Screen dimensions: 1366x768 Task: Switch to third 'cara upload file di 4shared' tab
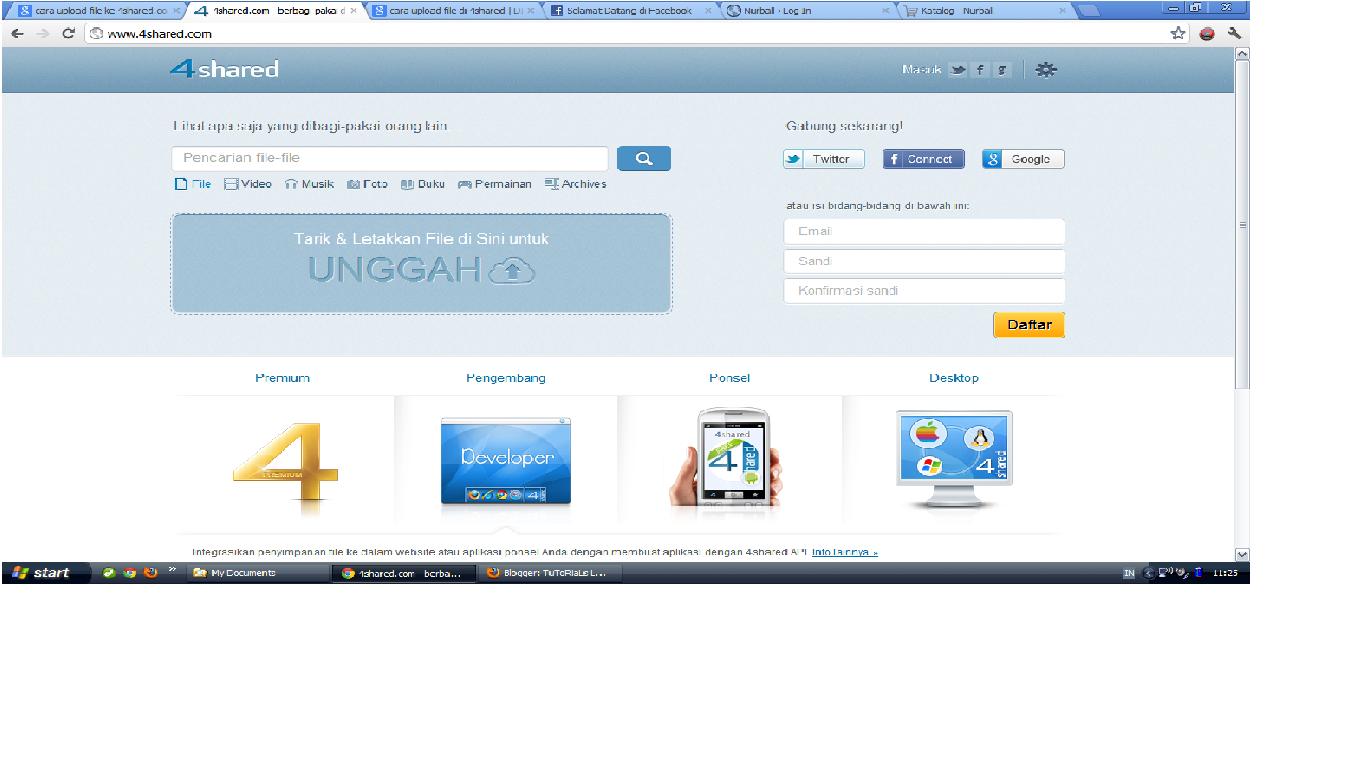454,11
